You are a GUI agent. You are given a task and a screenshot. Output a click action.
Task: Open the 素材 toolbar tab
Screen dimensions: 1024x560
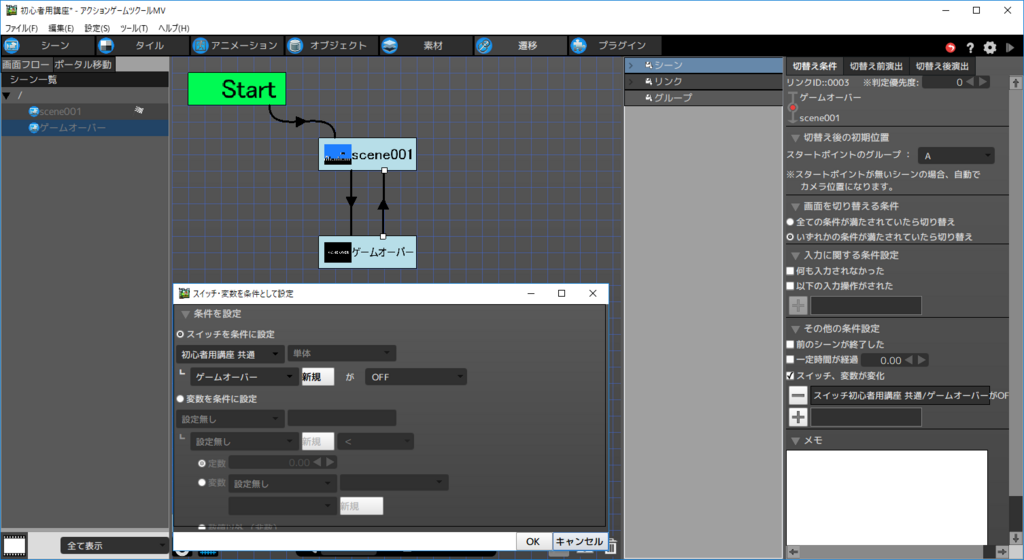pyautogui.click(x=425, y=46)
